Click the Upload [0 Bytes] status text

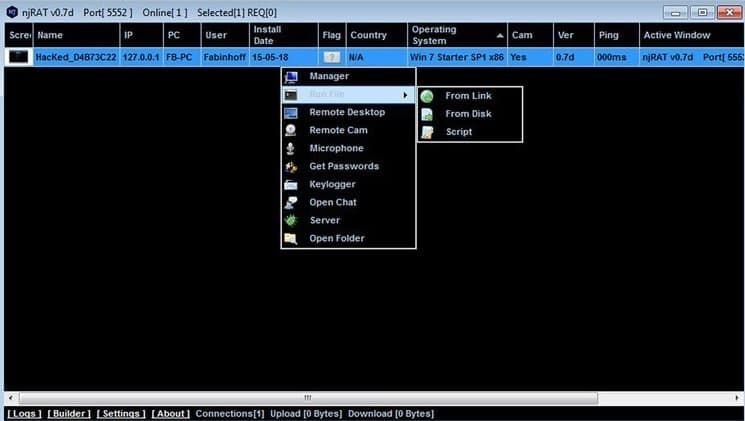click(x=306, y=414)
